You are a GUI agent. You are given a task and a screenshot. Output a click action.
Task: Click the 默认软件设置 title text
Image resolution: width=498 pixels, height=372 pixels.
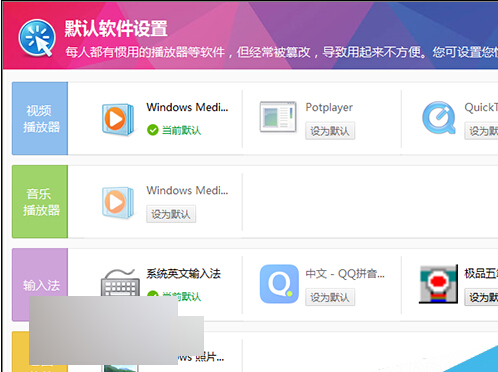(116, 29)
